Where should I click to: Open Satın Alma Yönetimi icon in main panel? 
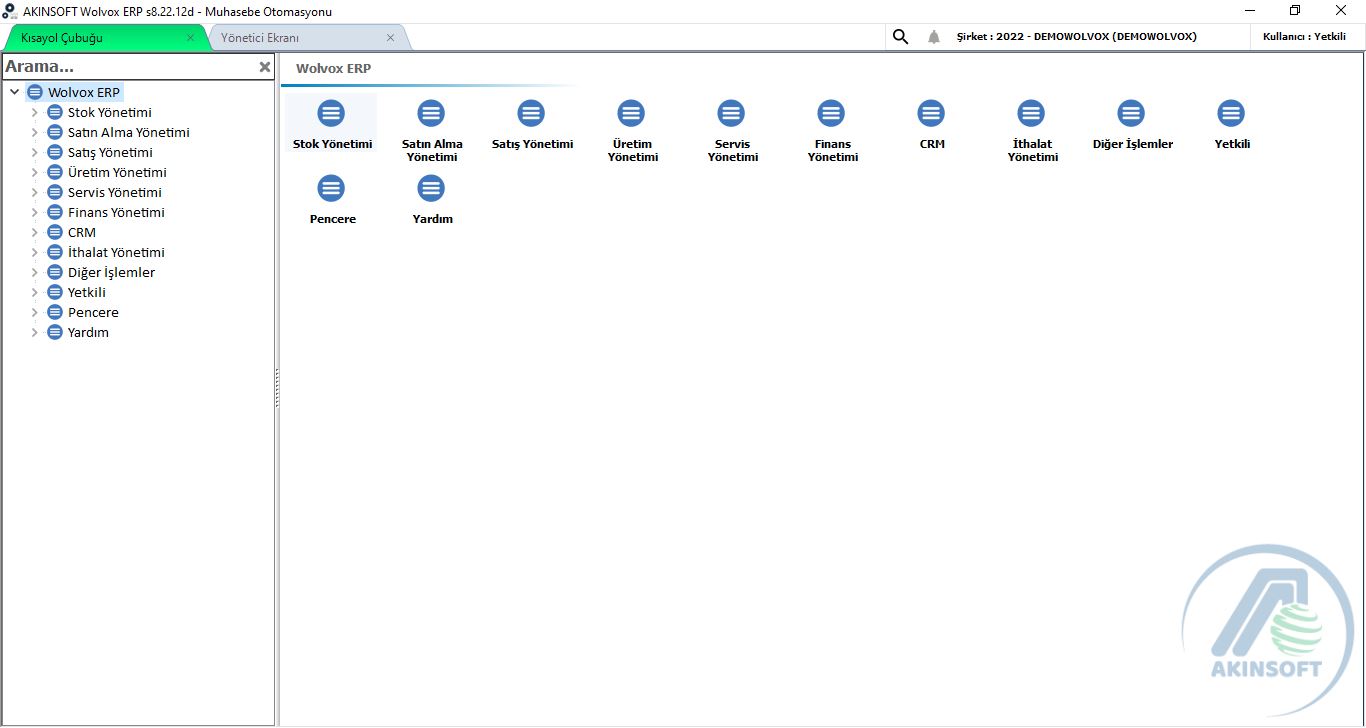[431, 113]
